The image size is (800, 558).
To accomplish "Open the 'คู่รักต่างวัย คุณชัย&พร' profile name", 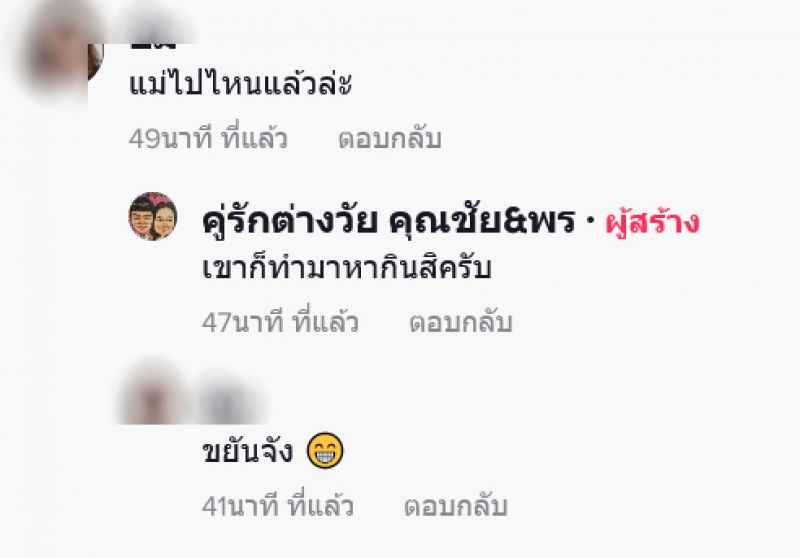I will coord(389,221).
